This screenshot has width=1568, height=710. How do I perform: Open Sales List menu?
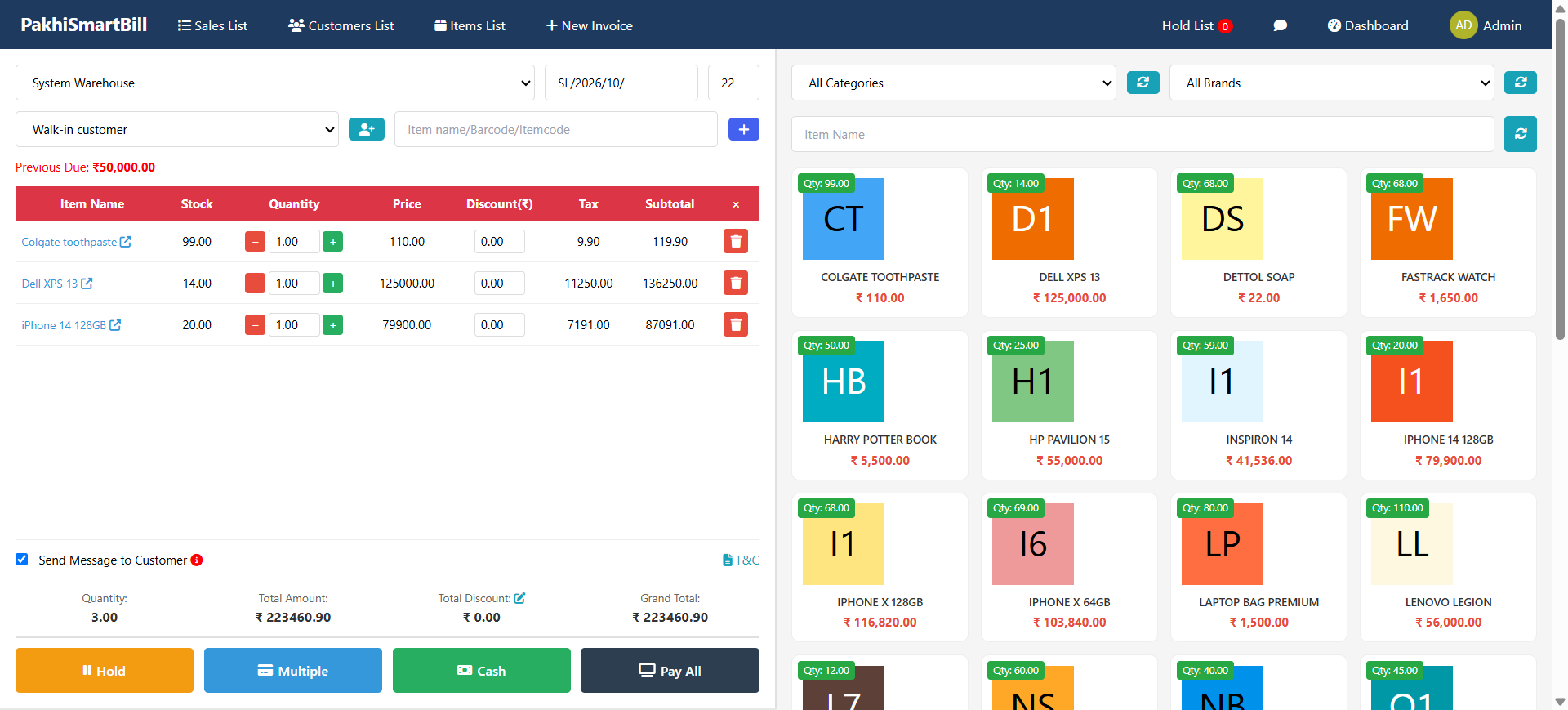point(212,25)
